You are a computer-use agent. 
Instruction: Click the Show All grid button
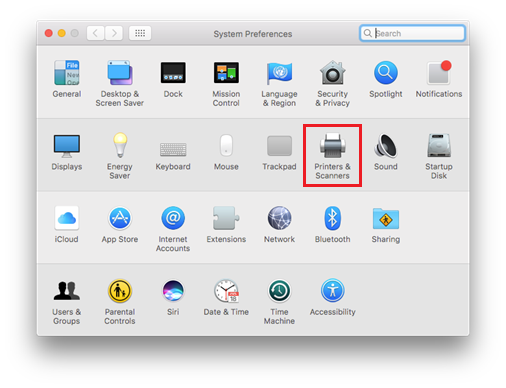[140, 33]
